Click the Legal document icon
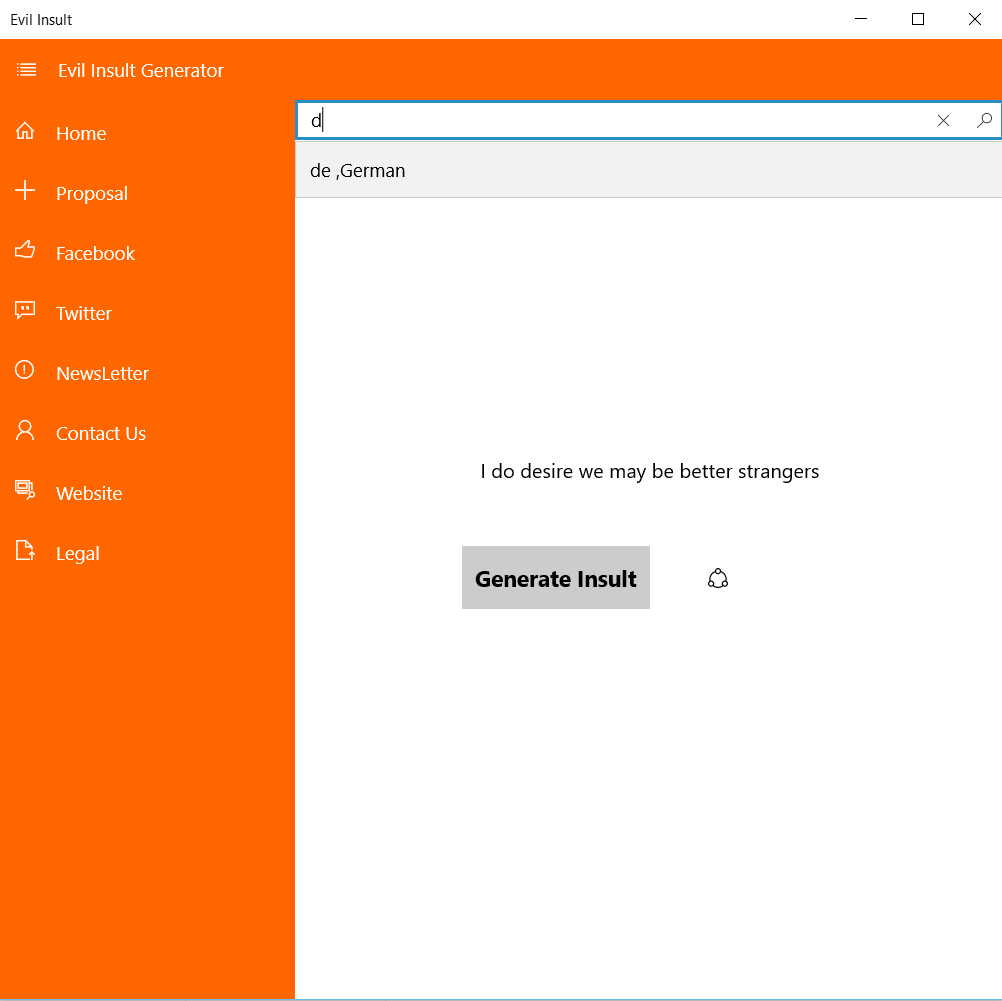1002x1001 pixels. coord(25,550)
